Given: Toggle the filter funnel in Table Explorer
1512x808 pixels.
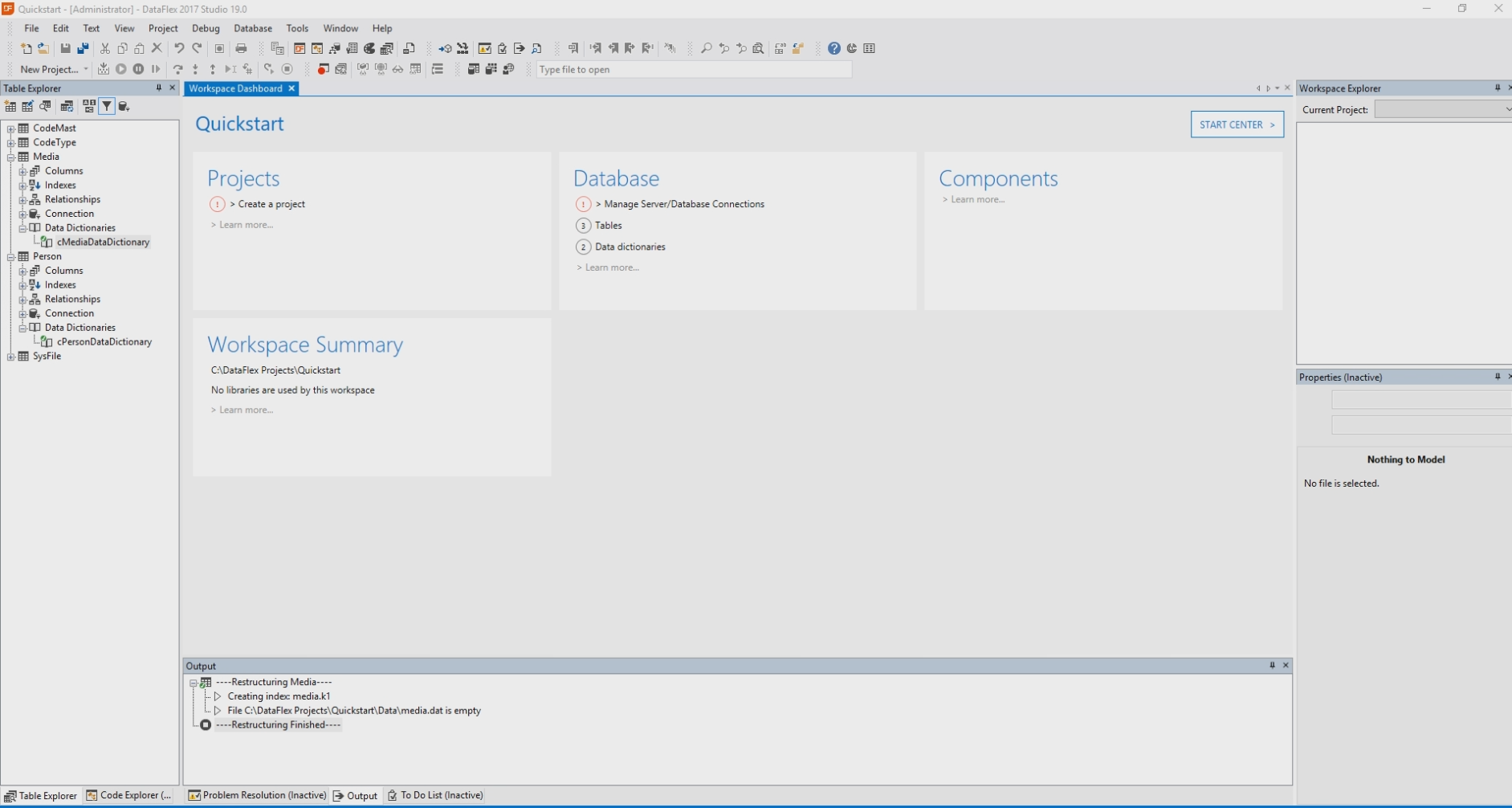Looking at the screenshot, I should 107,107.
